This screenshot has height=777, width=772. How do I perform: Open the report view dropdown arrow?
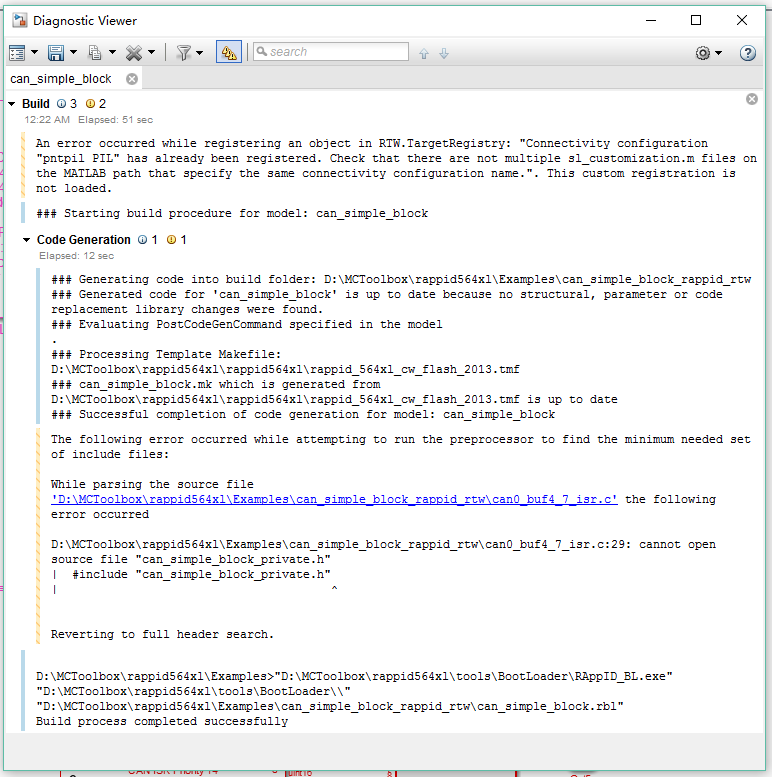click(34, 52)
